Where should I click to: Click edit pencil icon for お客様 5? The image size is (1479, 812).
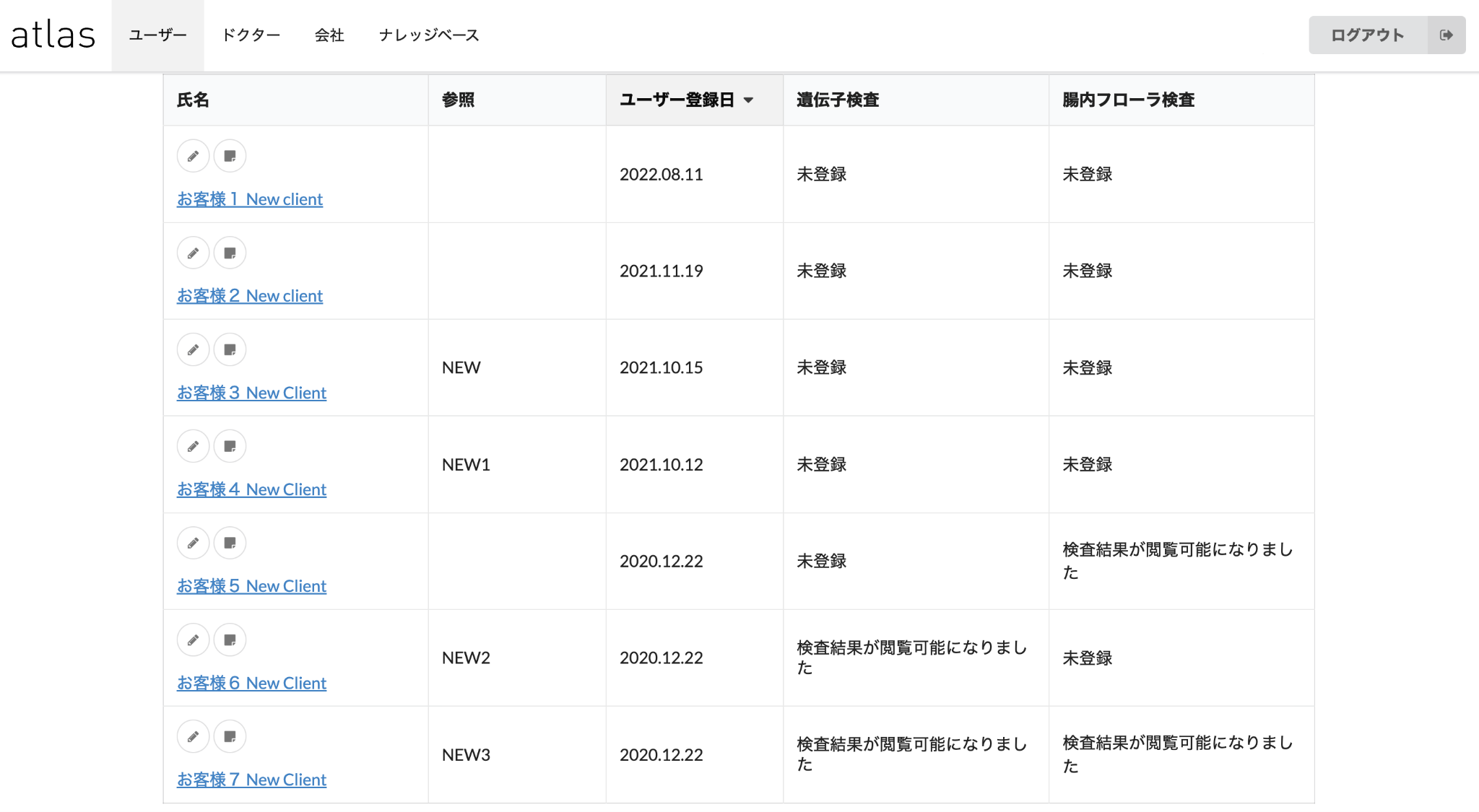pos(193,543)
